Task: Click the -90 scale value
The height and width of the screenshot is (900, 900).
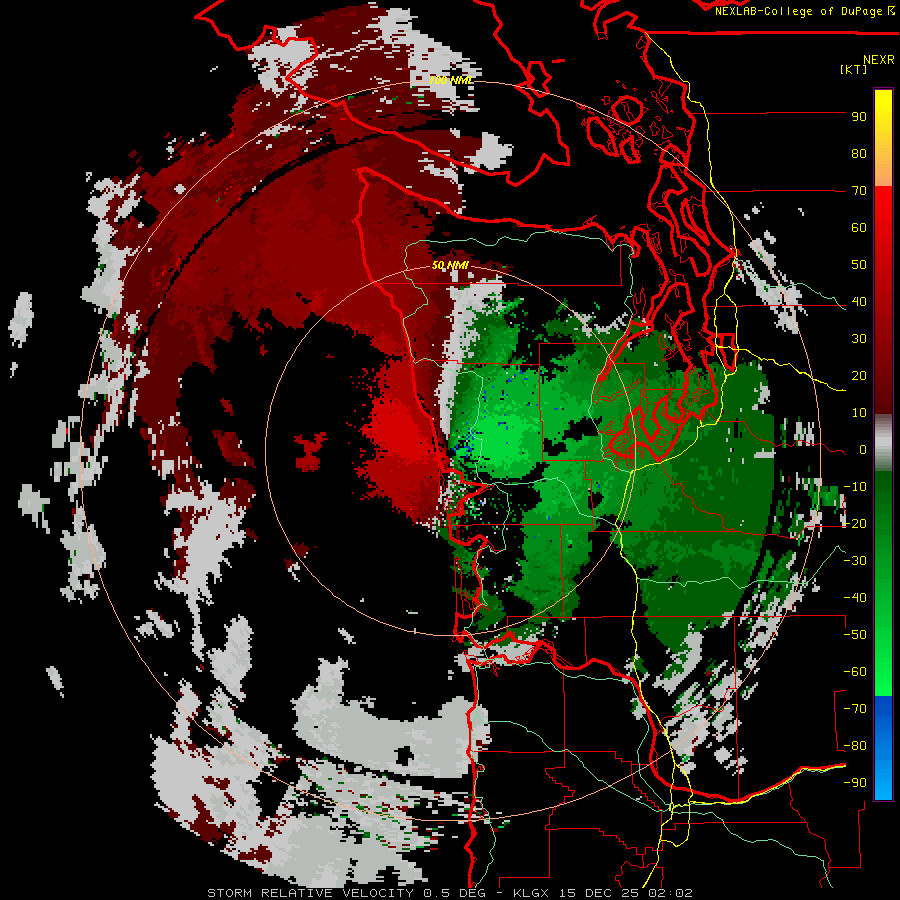Action: point(855,782)
